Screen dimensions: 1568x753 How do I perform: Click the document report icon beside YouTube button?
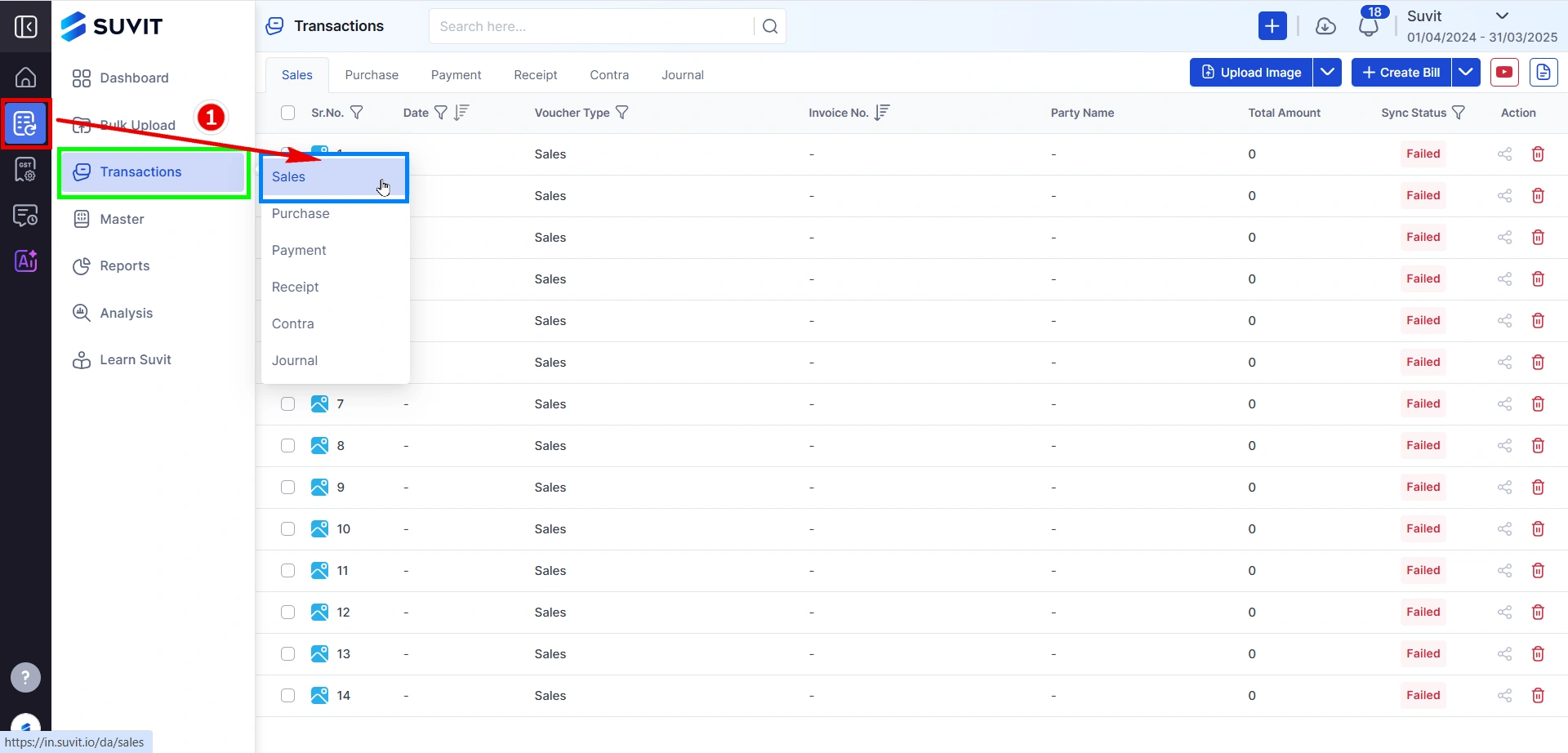pyautogui.click(x=1543, y=73)
